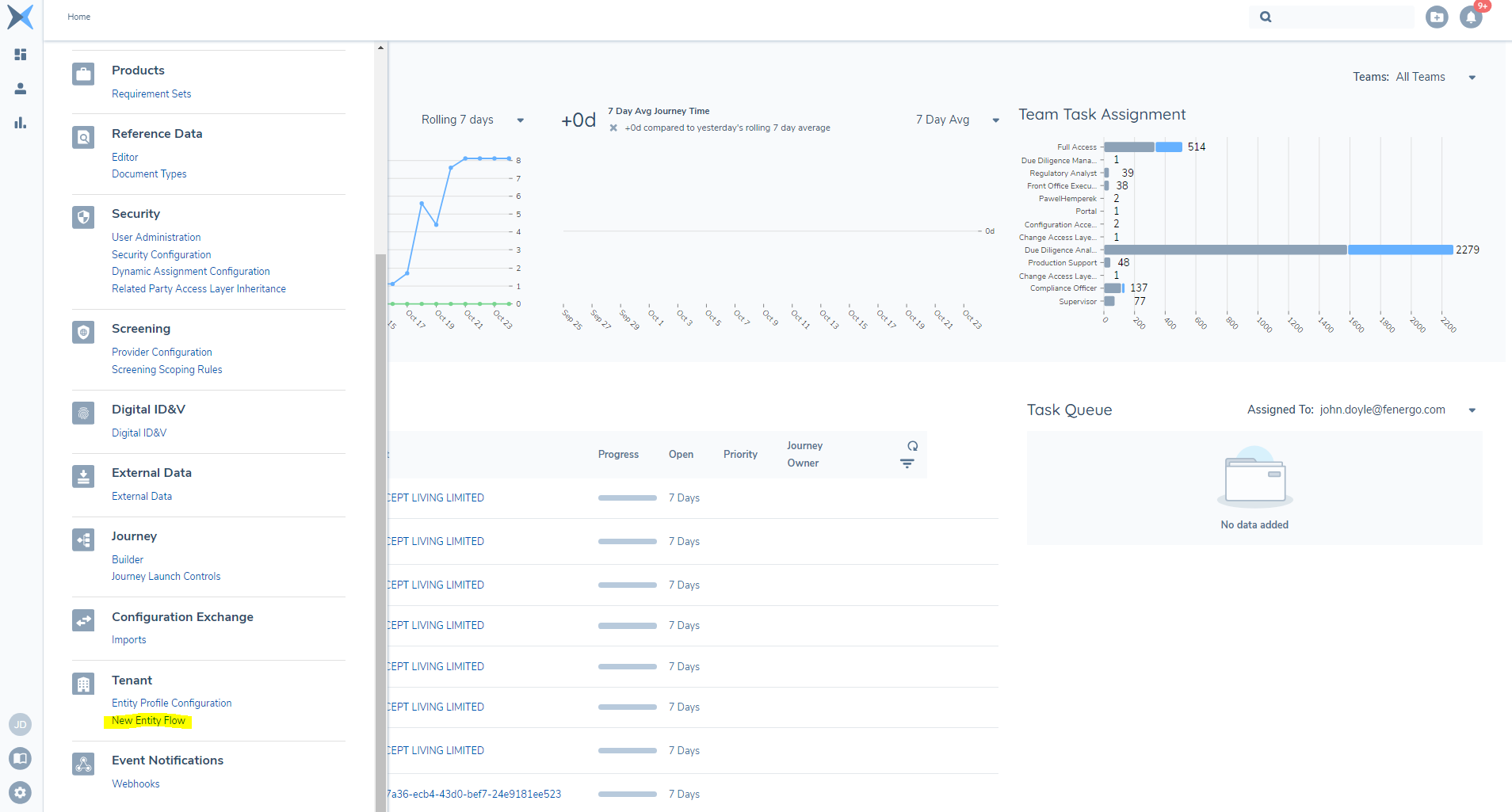Image resolution: width=1512 pixels, height=812 pixels.
Task: Open the bar chart reports icon
Action: (x=21, y=123)
